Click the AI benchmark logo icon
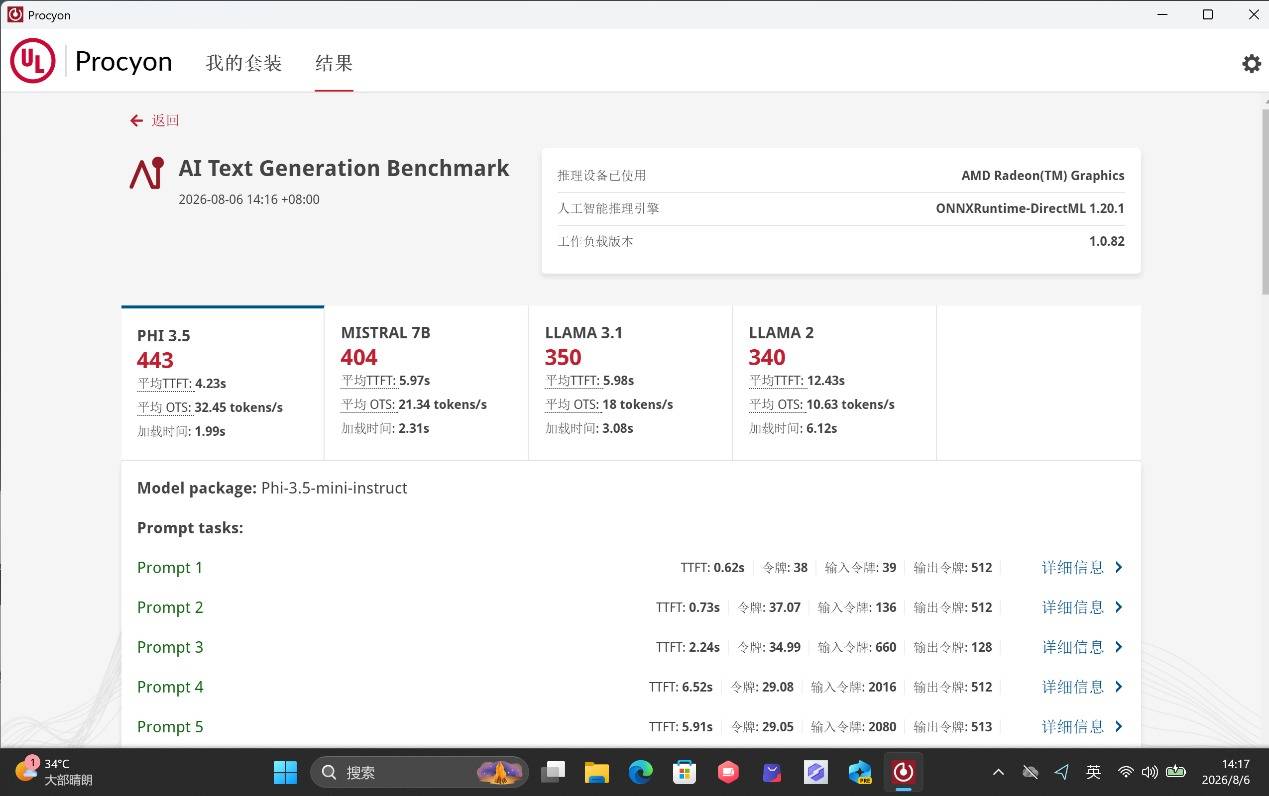 tap(146, 173)
